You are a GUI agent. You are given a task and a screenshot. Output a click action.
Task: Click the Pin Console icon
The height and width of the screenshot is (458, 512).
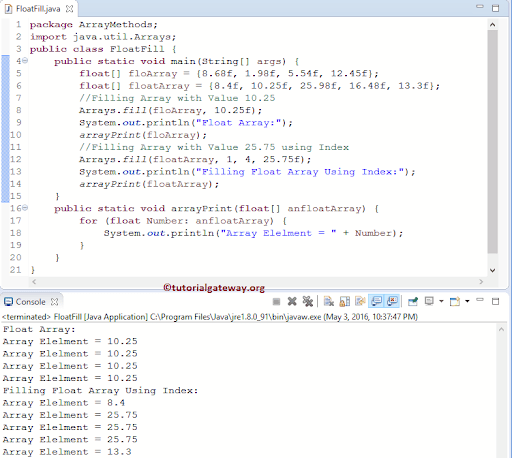coord(413,301)
